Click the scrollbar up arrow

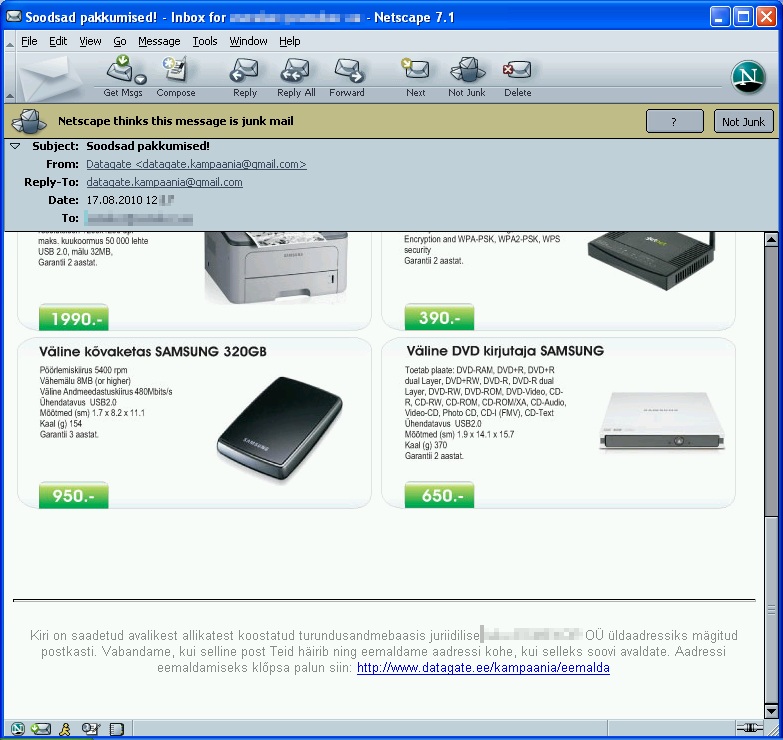pos(771,240)
